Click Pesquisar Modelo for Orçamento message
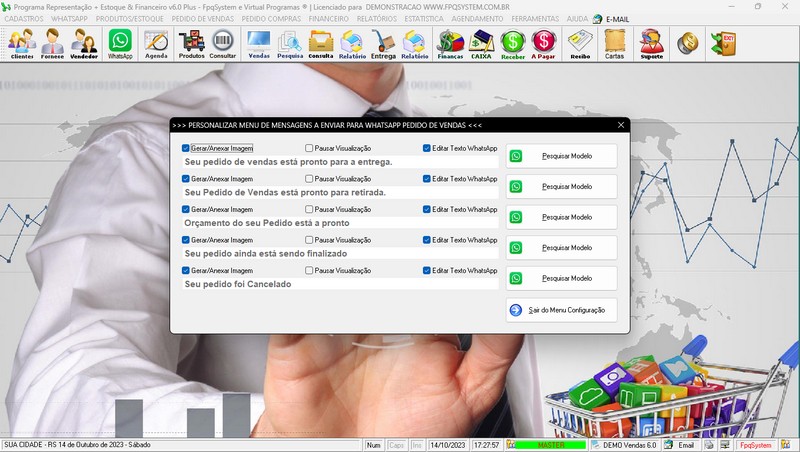This screenshot has width=800, height=452. [x=562, y=217]
